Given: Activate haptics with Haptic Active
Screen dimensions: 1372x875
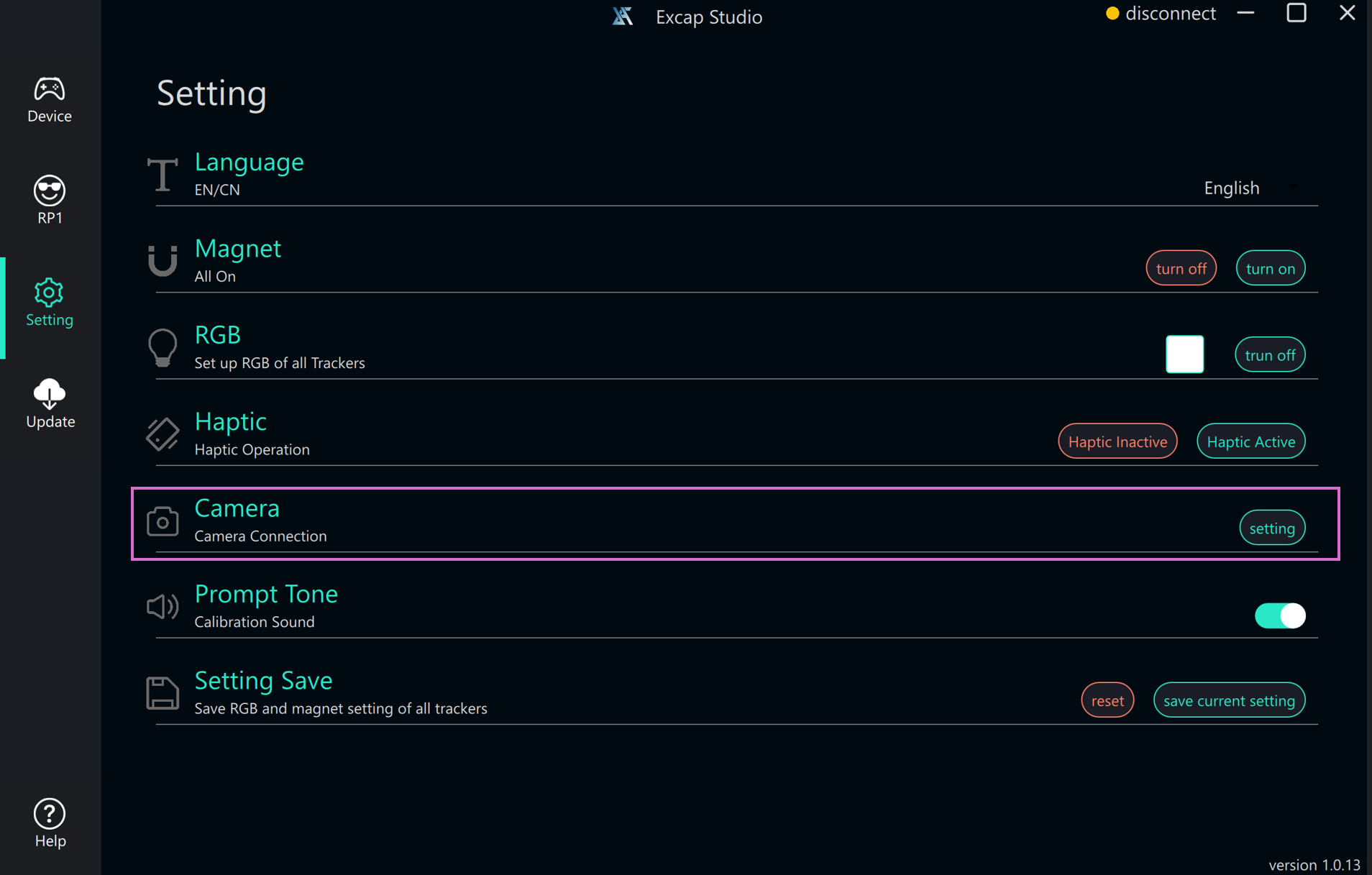Looking at the screenshot, I should [1250, 441].
